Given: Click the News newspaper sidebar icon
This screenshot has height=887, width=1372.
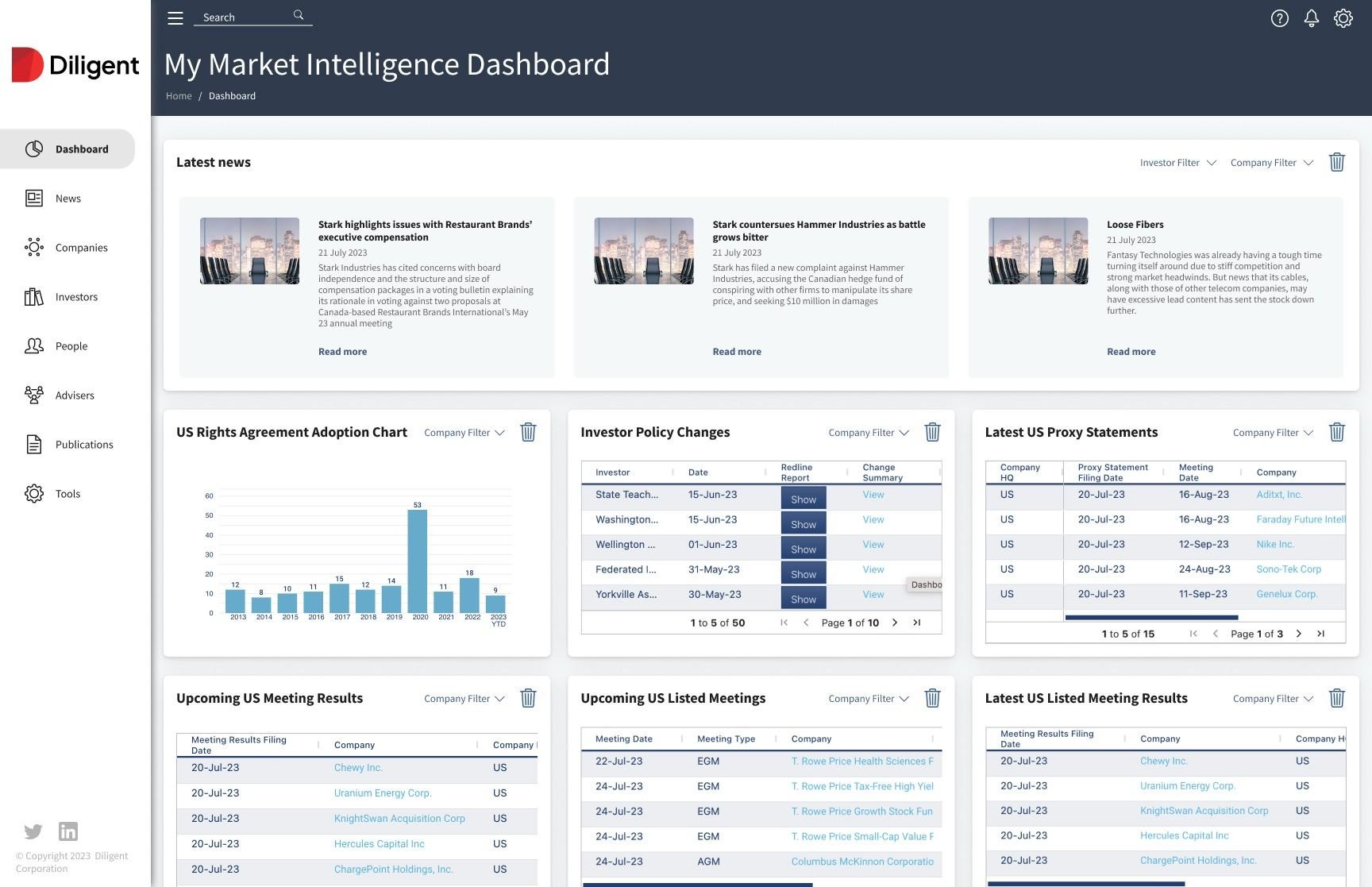Looking at the screenshot, I should pyautogui.click(x=34, y=198).
